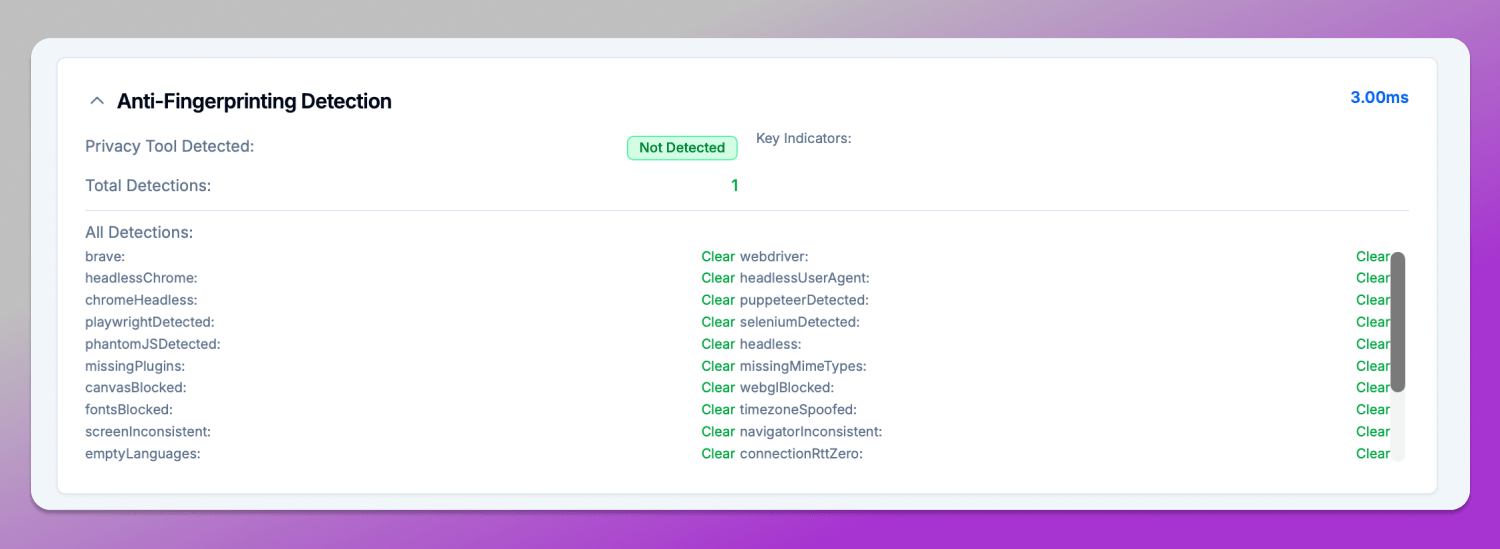The height and width of the screenshot is (549, 1500).
Task: Select the canvasBlocked detection label
Action: click(x=136, y=388)
